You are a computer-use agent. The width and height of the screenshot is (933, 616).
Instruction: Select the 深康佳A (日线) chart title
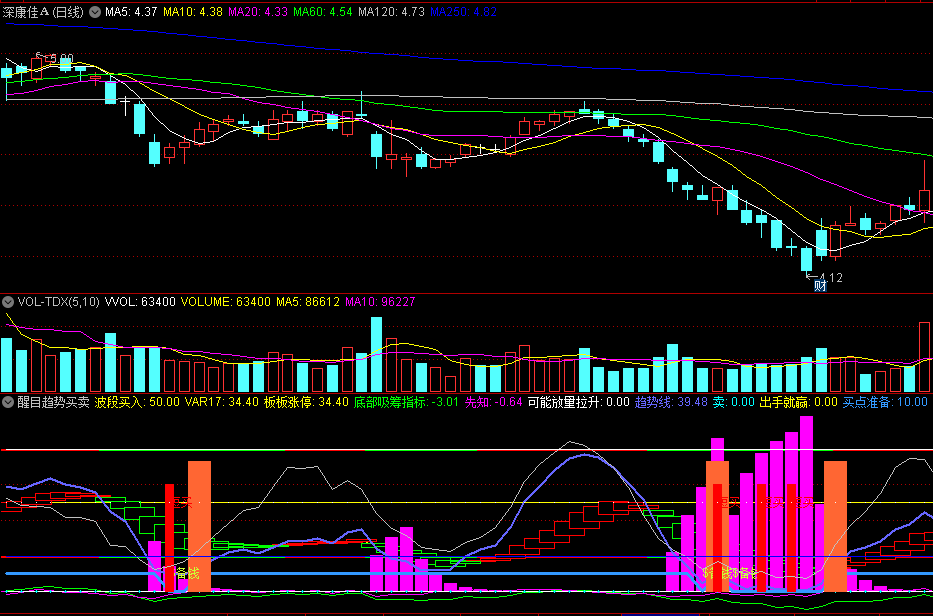coord(43,12)
